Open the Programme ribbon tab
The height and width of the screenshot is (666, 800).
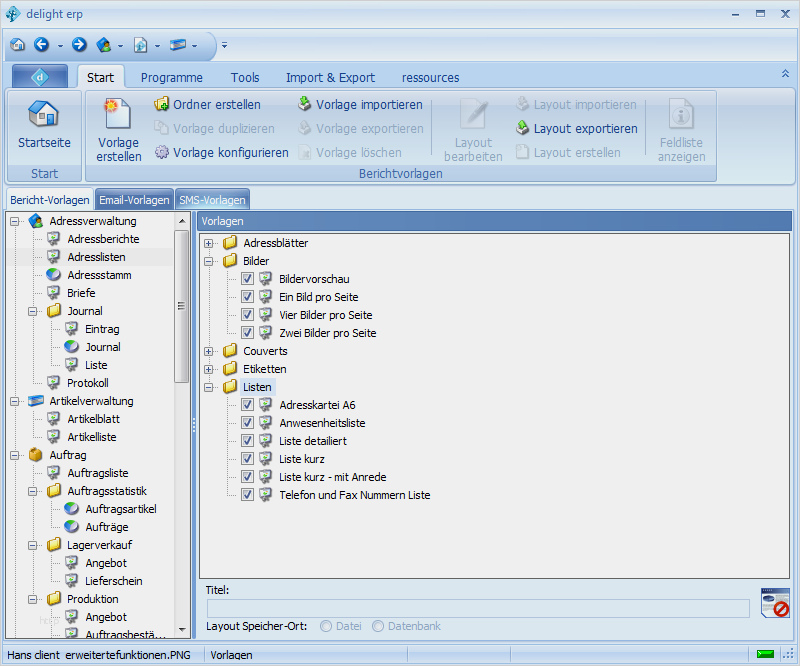pos(171,78)
